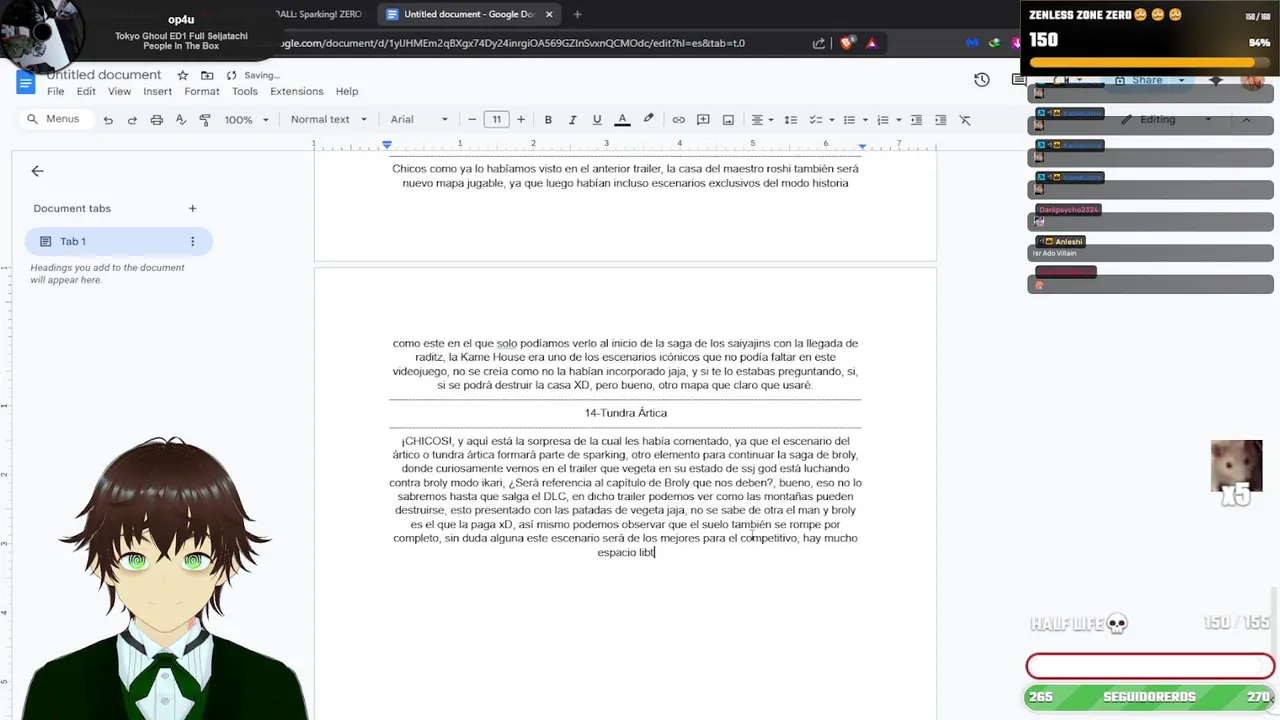Activate spelling and grammar check icon
The image size is (1280, 720).
tap(181, 120)
